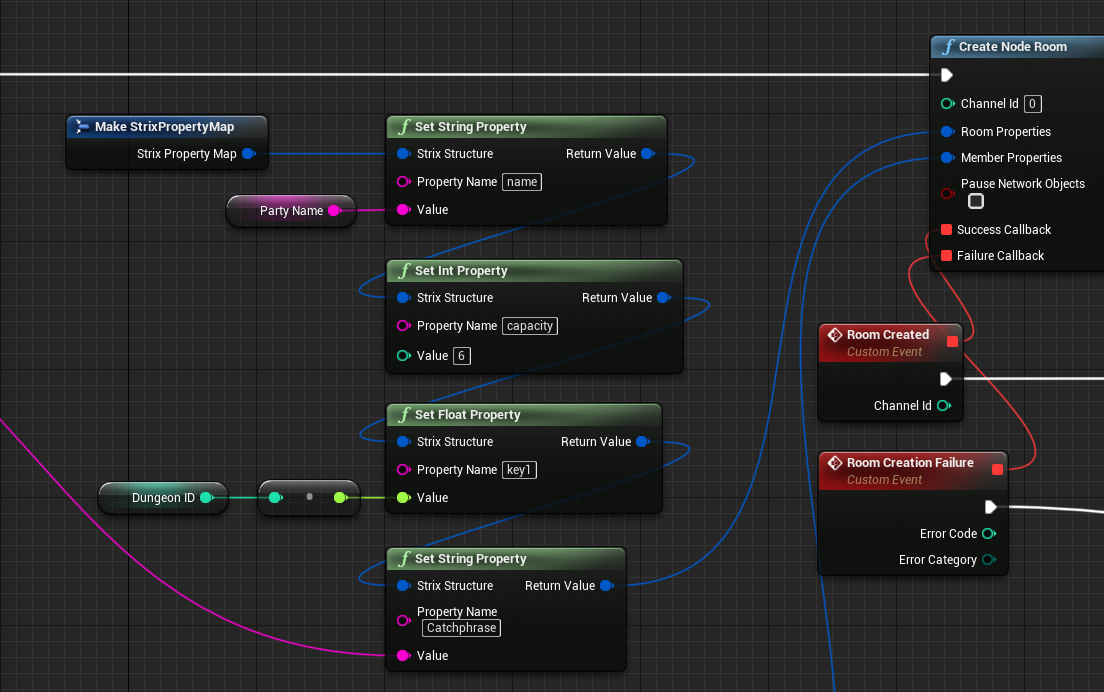Click the Error Category output pin

point(989,560)
